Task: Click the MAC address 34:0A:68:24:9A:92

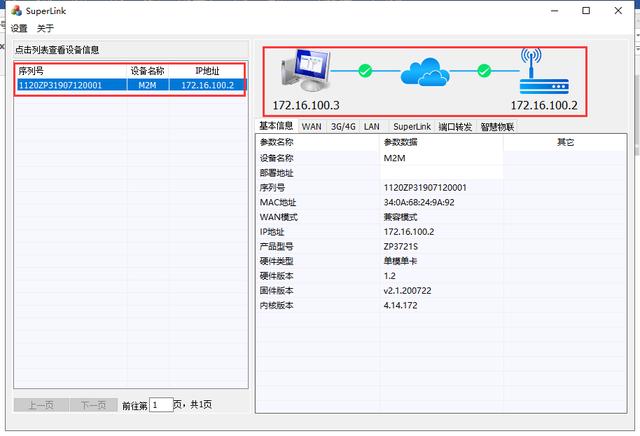Action: point(419,202)
